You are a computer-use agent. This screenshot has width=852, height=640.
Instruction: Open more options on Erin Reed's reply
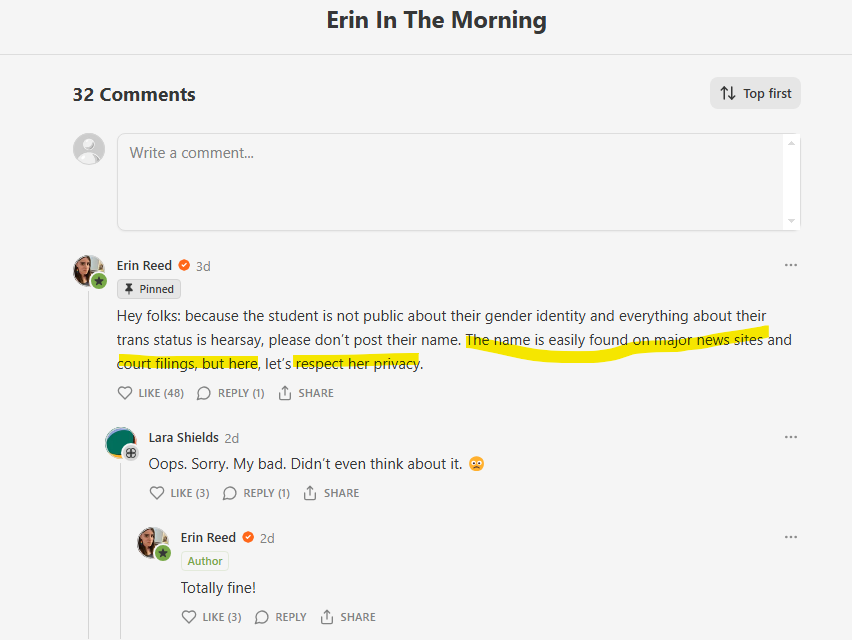coord(791,537)
